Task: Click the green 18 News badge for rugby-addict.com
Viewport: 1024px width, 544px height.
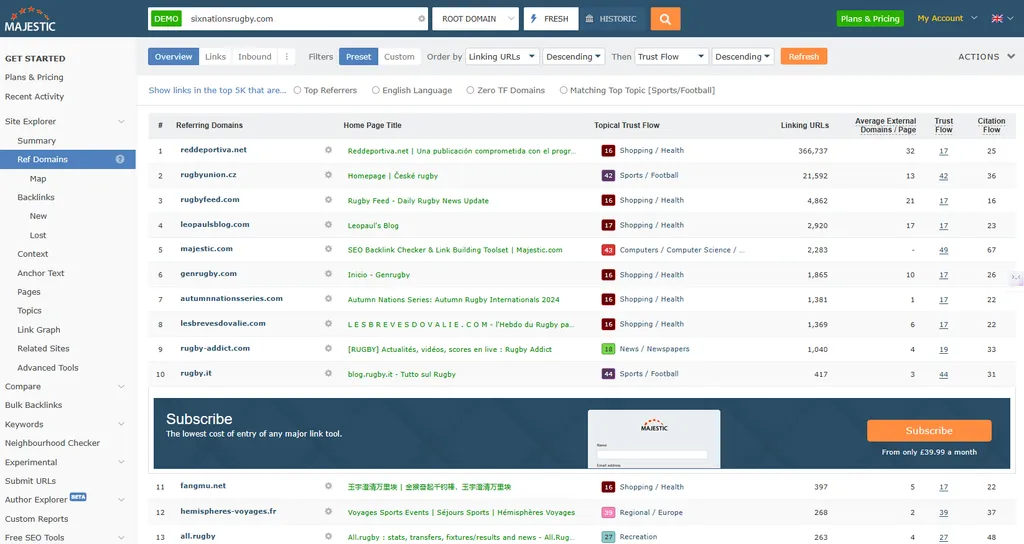Action: (x=608, y=349)
